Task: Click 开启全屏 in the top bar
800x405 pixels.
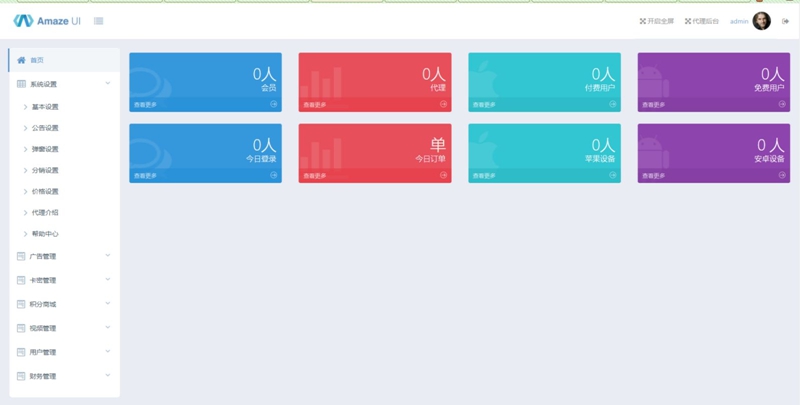Action: pos(656,21)
